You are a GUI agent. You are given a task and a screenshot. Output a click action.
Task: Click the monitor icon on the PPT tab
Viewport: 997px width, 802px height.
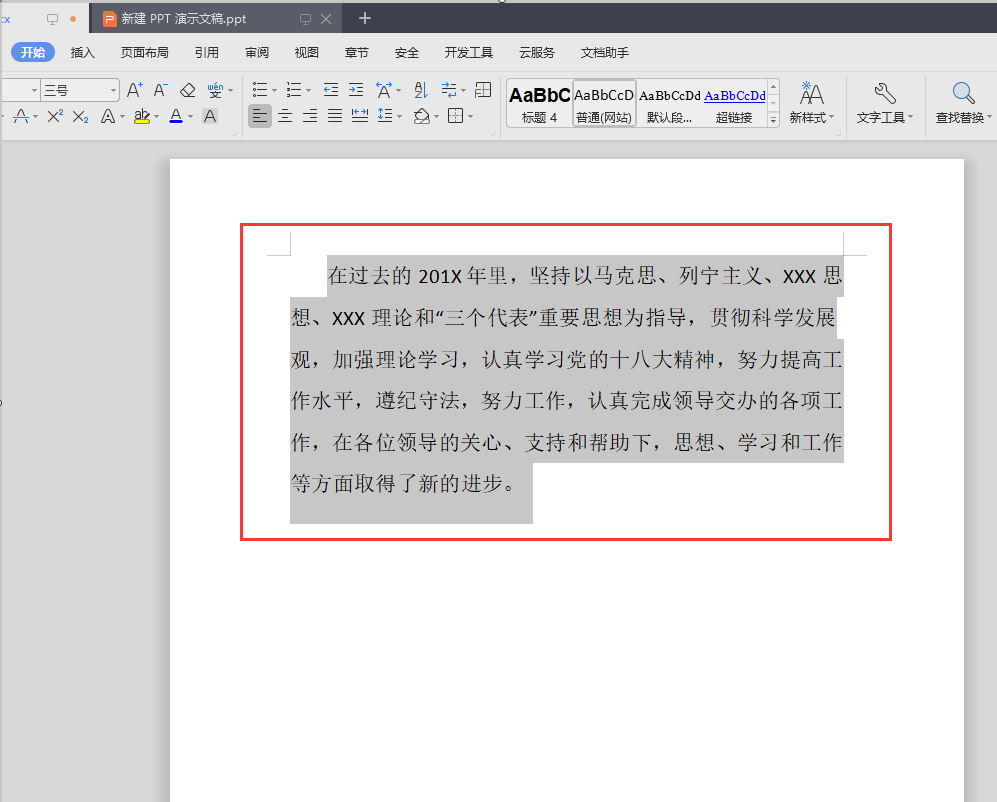click(x=305, y=19)
